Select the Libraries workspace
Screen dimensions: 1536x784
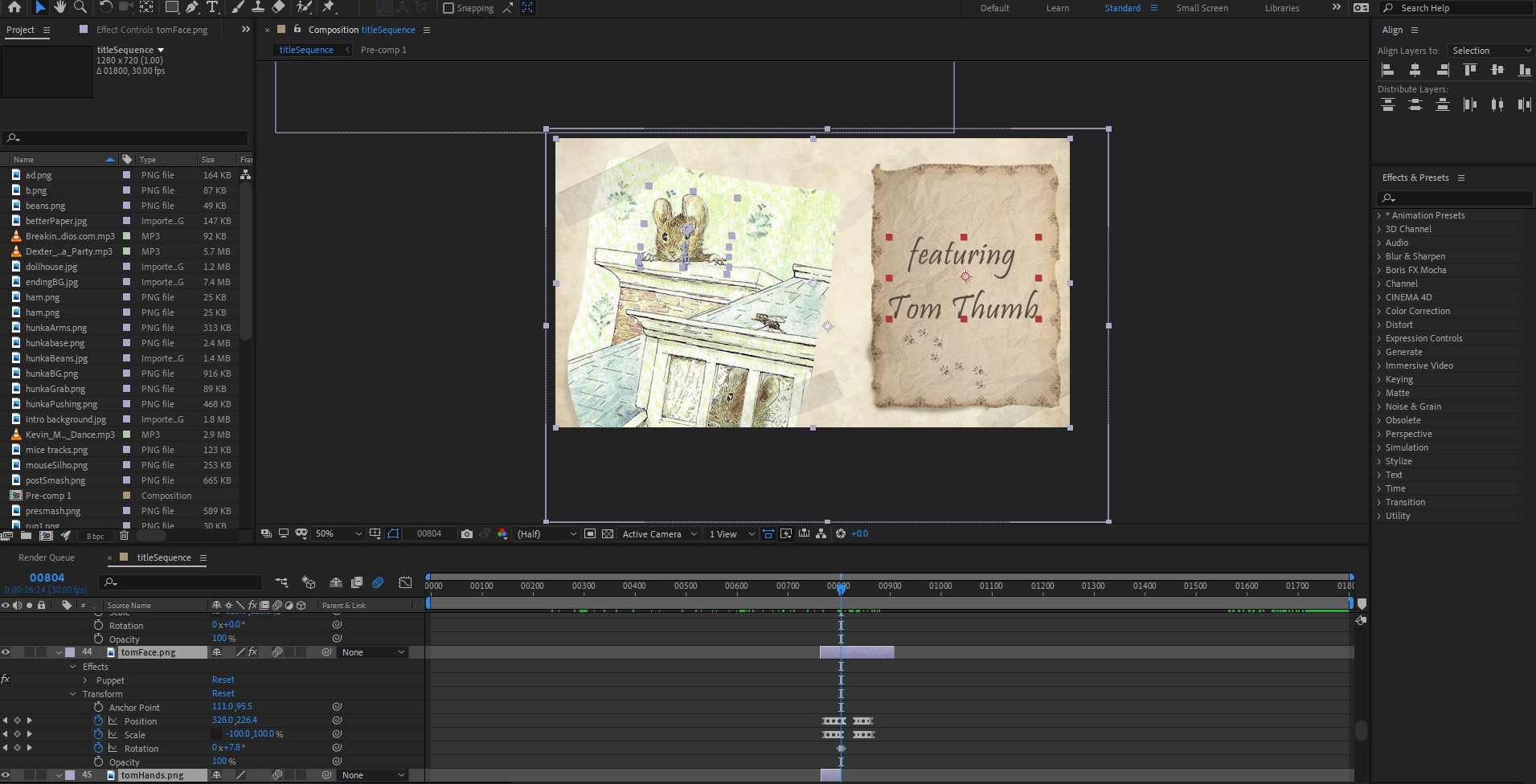tap(1282, 8)
